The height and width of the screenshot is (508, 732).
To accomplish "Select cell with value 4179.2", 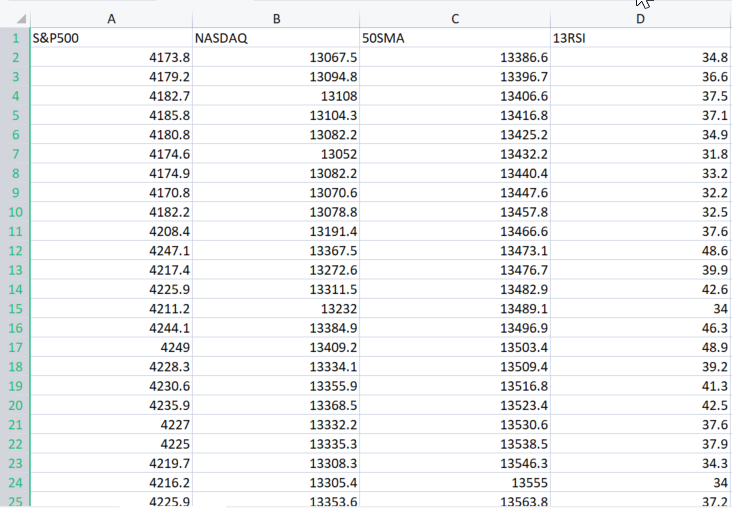I will pyautogui.click(x=111, y=77).
